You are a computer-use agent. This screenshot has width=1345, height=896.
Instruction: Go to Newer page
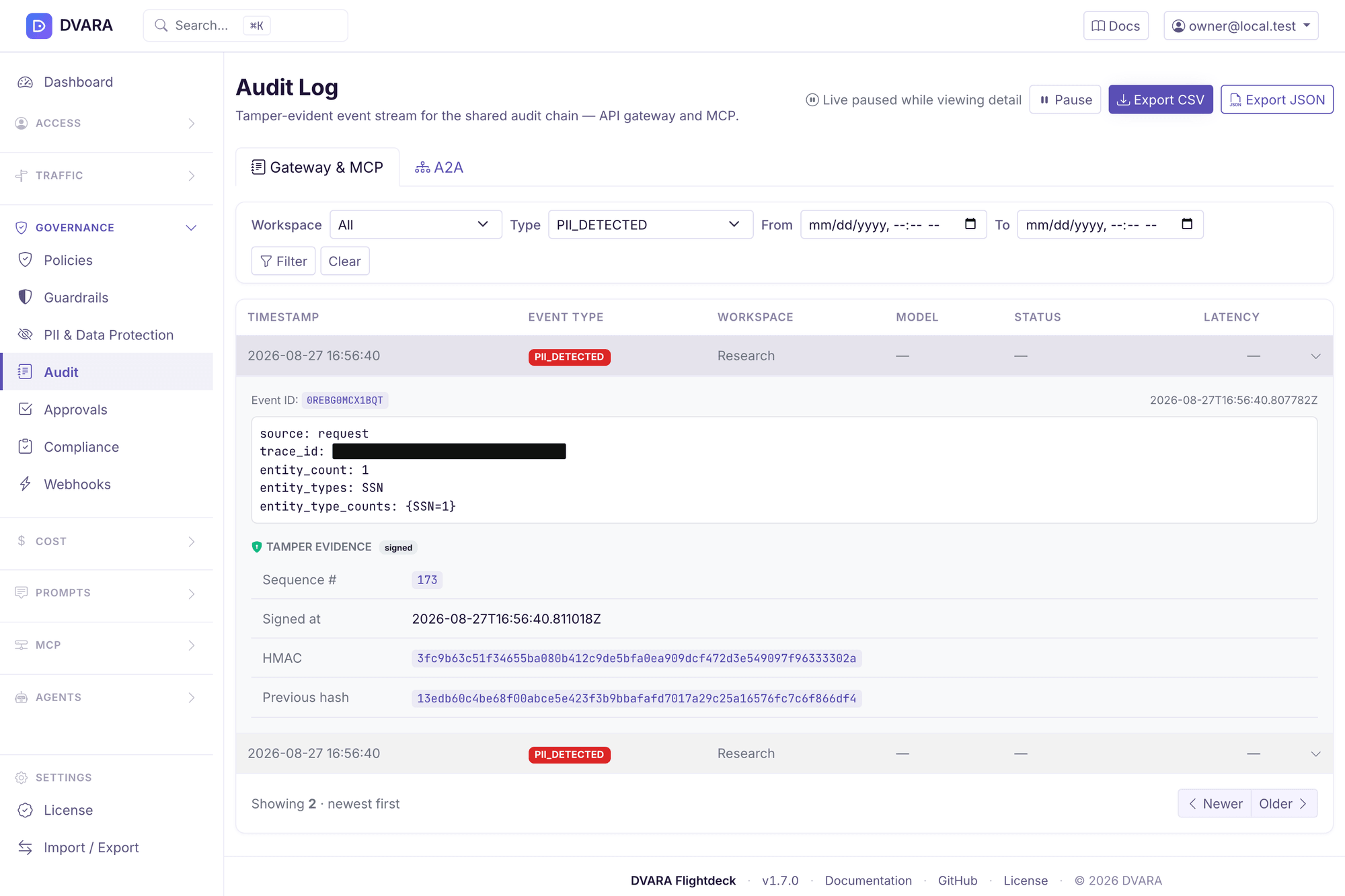1215,803
